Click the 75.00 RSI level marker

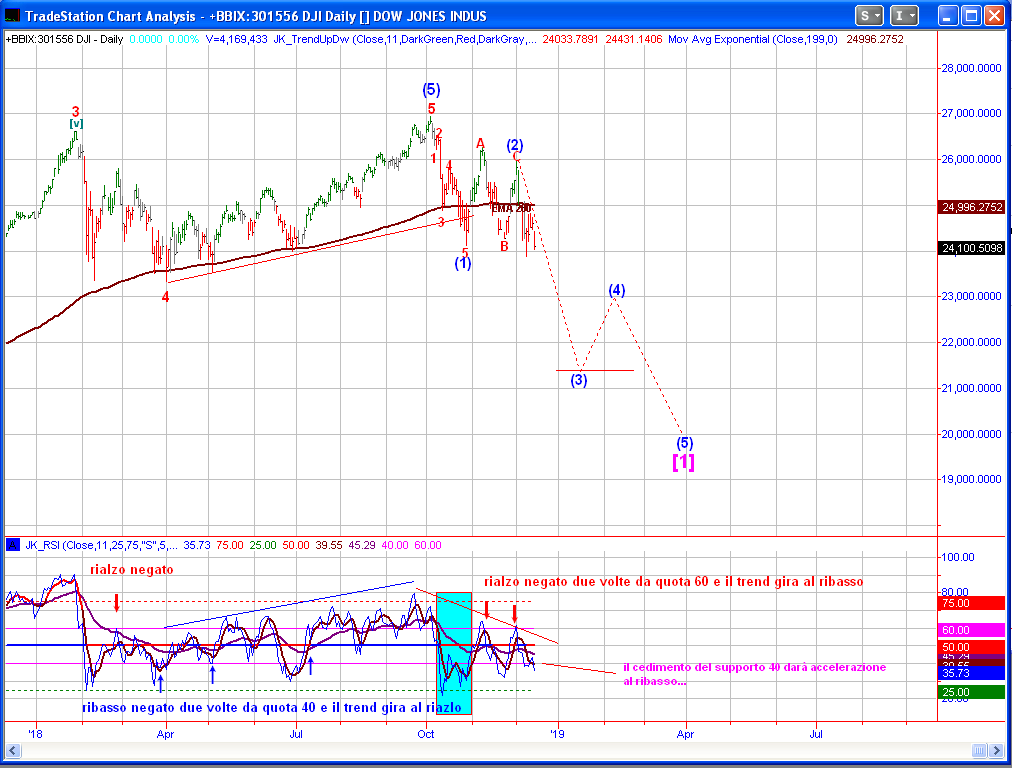pyautogui.click(x=972, y=603)
